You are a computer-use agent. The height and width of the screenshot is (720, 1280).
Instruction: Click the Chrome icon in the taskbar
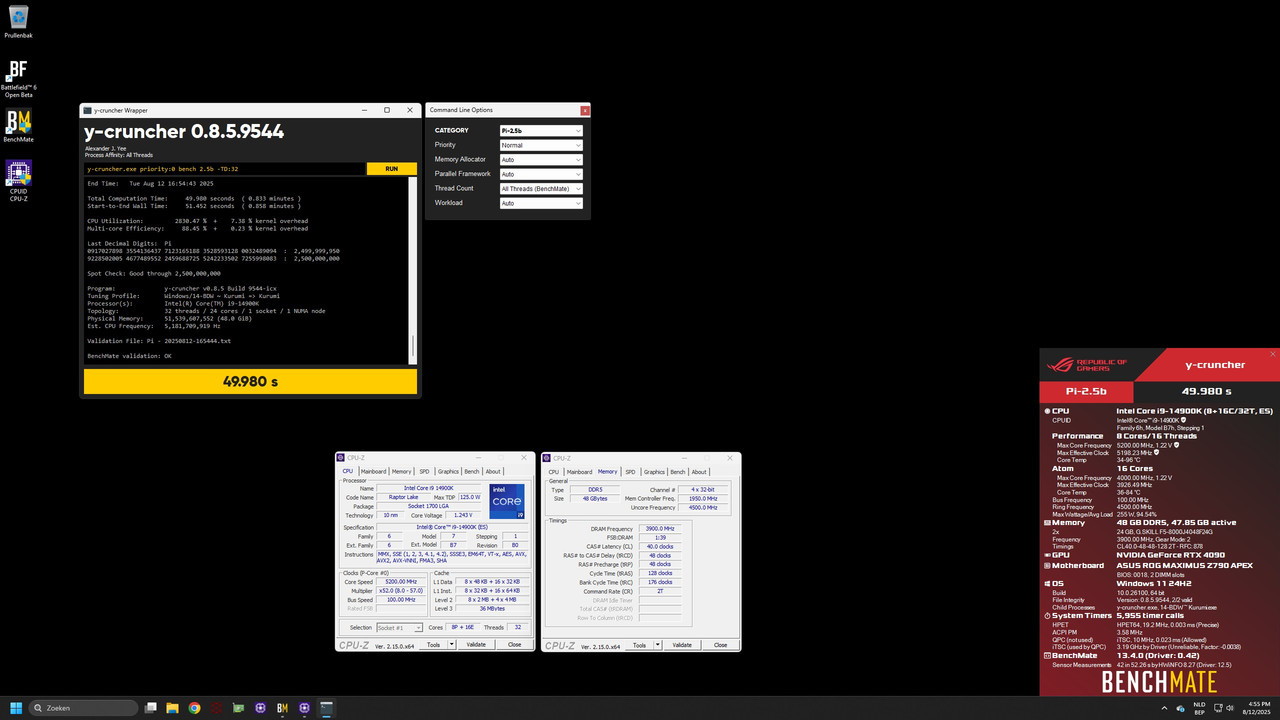click(x=194, y=708)
